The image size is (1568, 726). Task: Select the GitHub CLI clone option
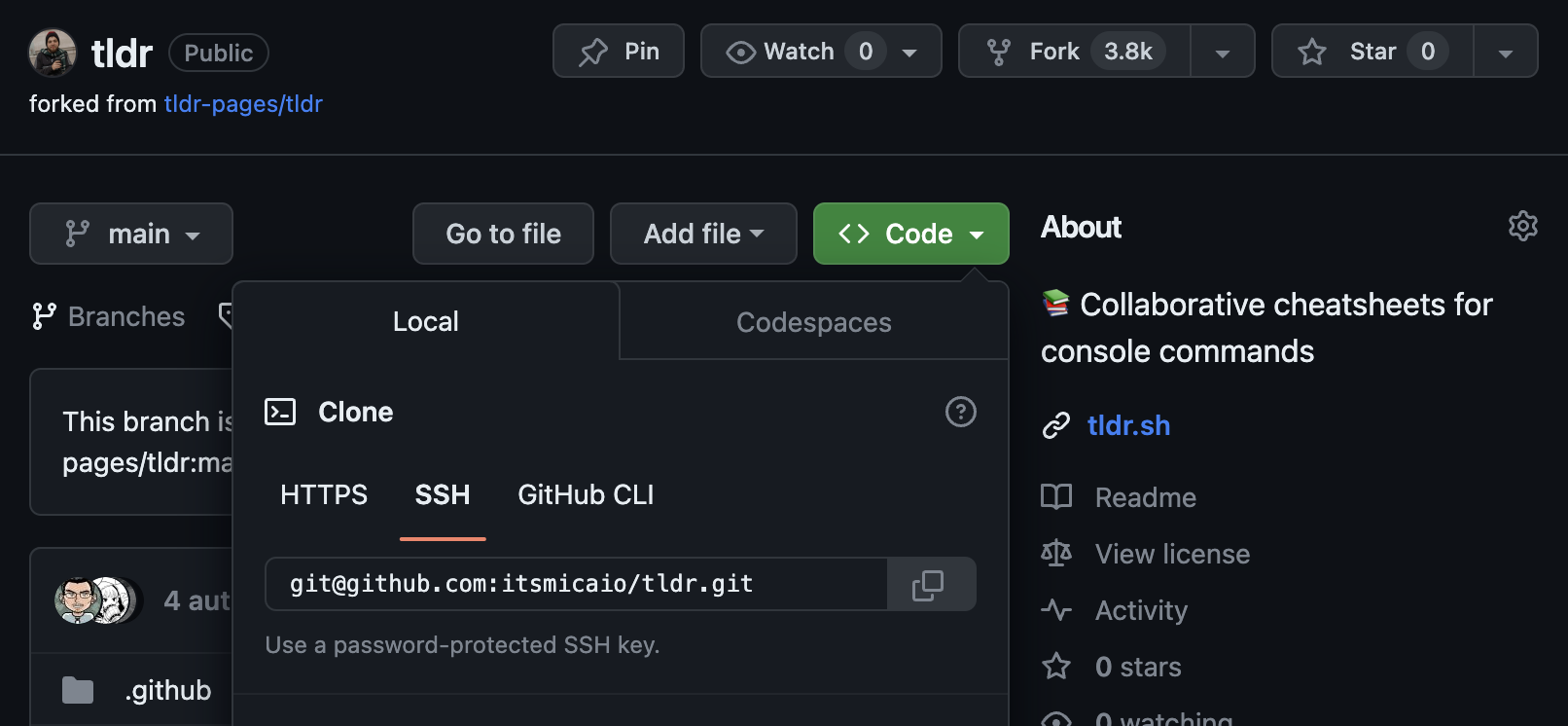point(586,494)
